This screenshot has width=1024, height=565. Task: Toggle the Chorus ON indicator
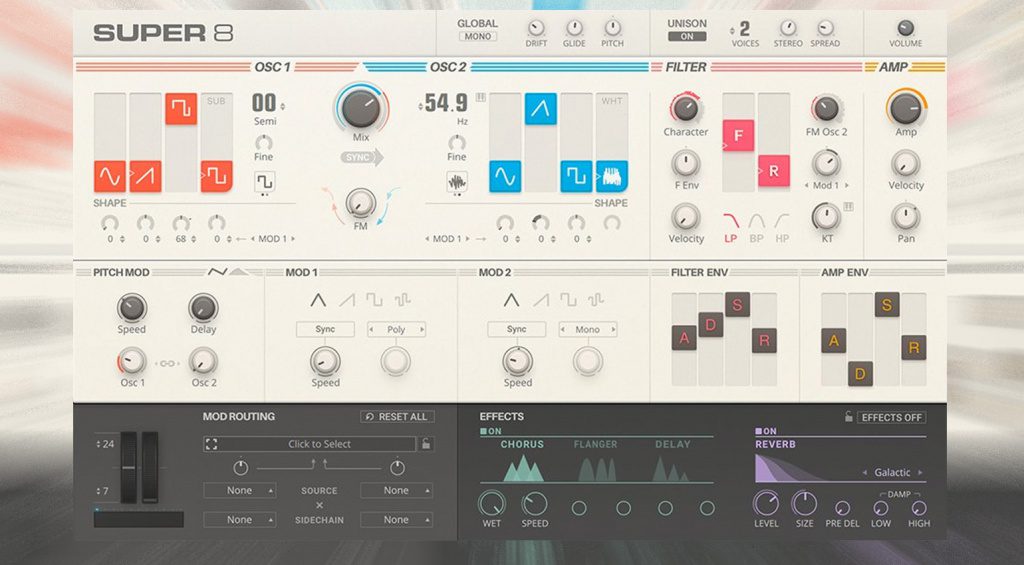[491, 431]
